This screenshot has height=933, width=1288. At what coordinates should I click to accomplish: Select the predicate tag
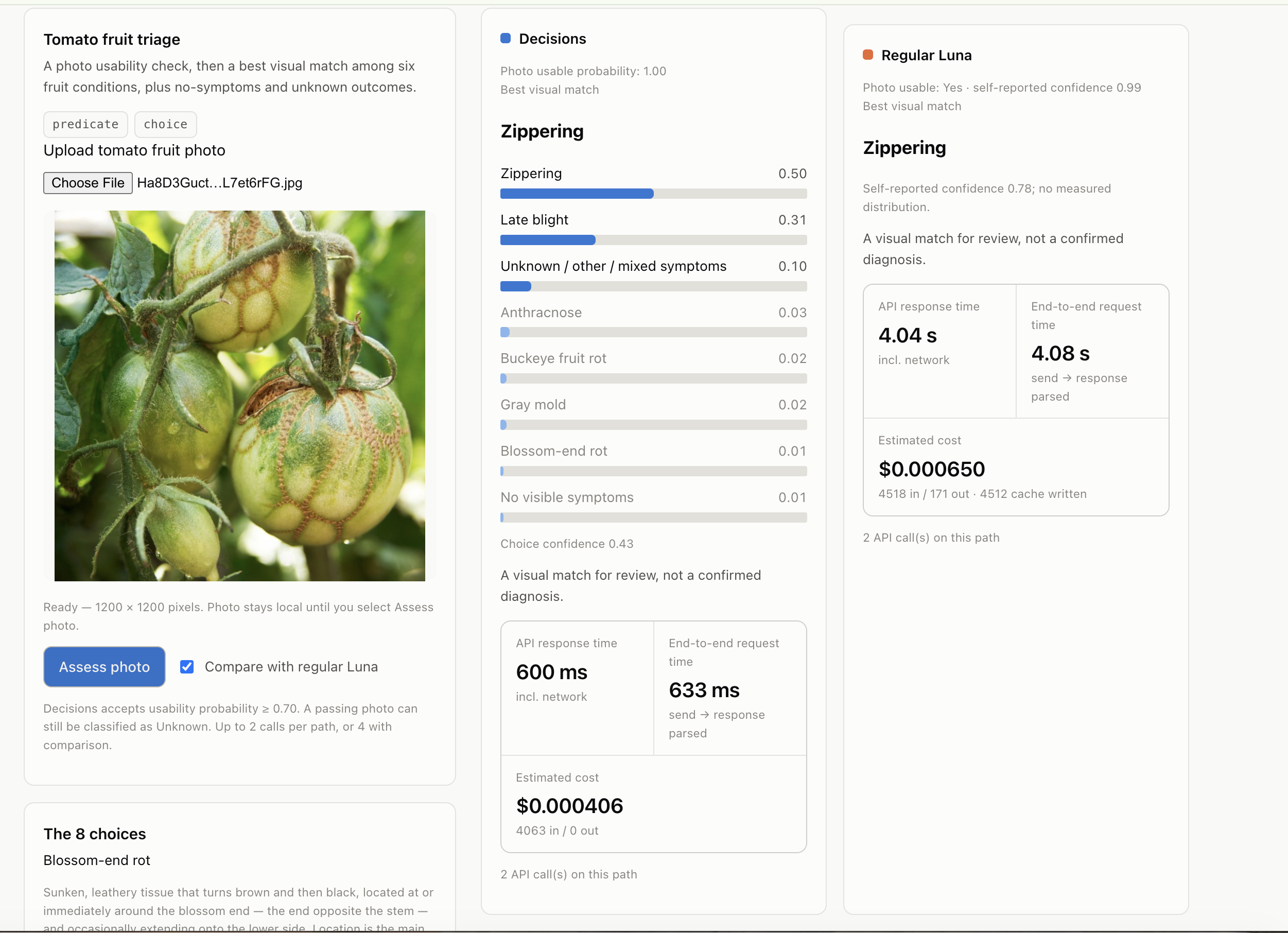[x=86, y=125]
